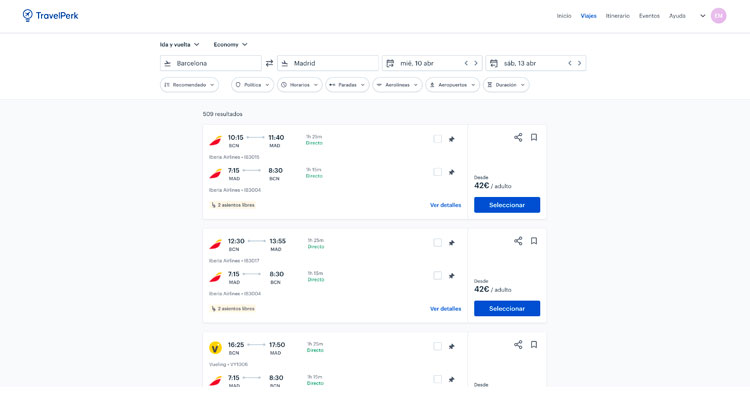Click 2 asientos libres badge in second card

[233, 309]
